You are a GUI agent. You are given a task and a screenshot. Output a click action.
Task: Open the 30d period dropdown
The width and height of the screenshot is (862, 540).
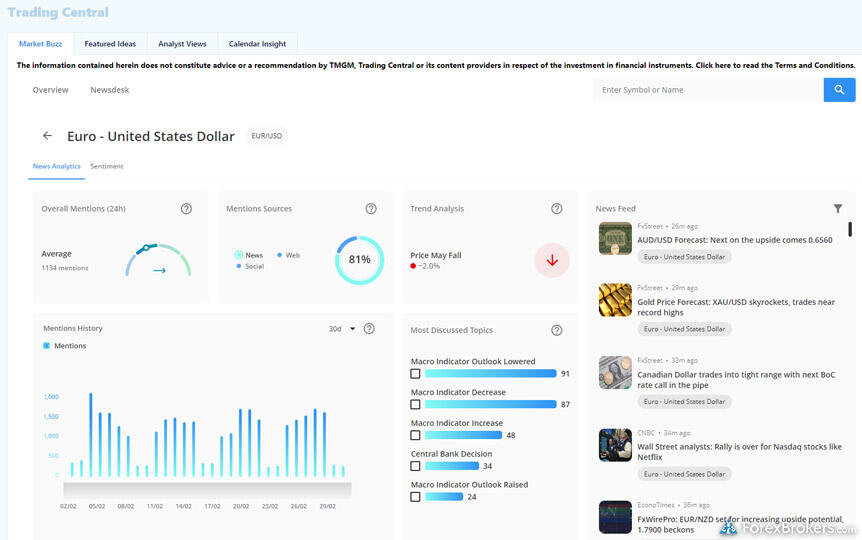click(342, 328)
